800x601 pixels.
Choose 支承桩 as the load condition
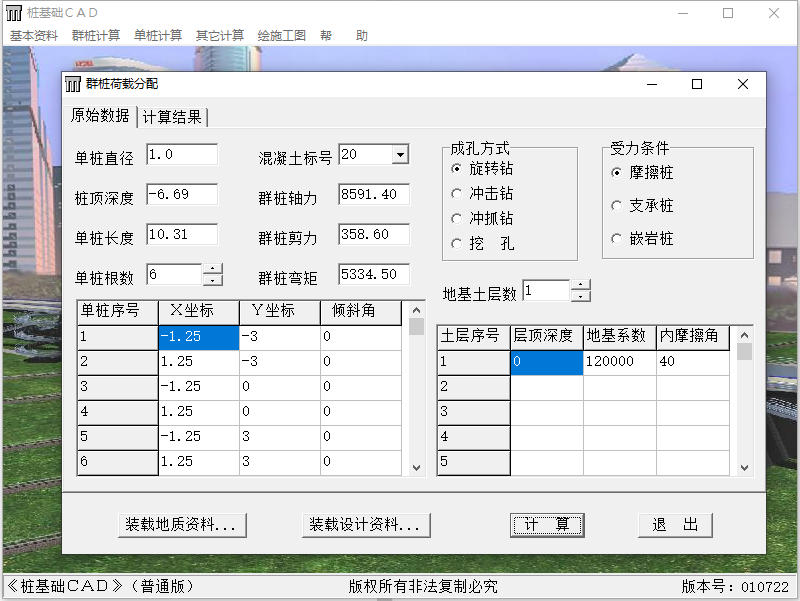click(617, 206)
